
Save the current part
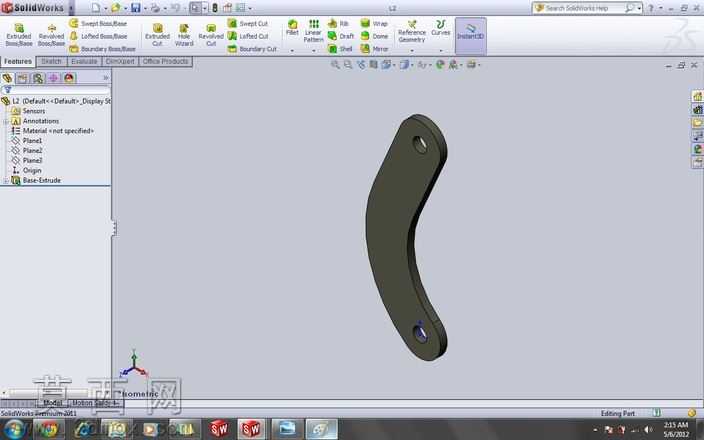pyautogui.click(x=136, y=8)
